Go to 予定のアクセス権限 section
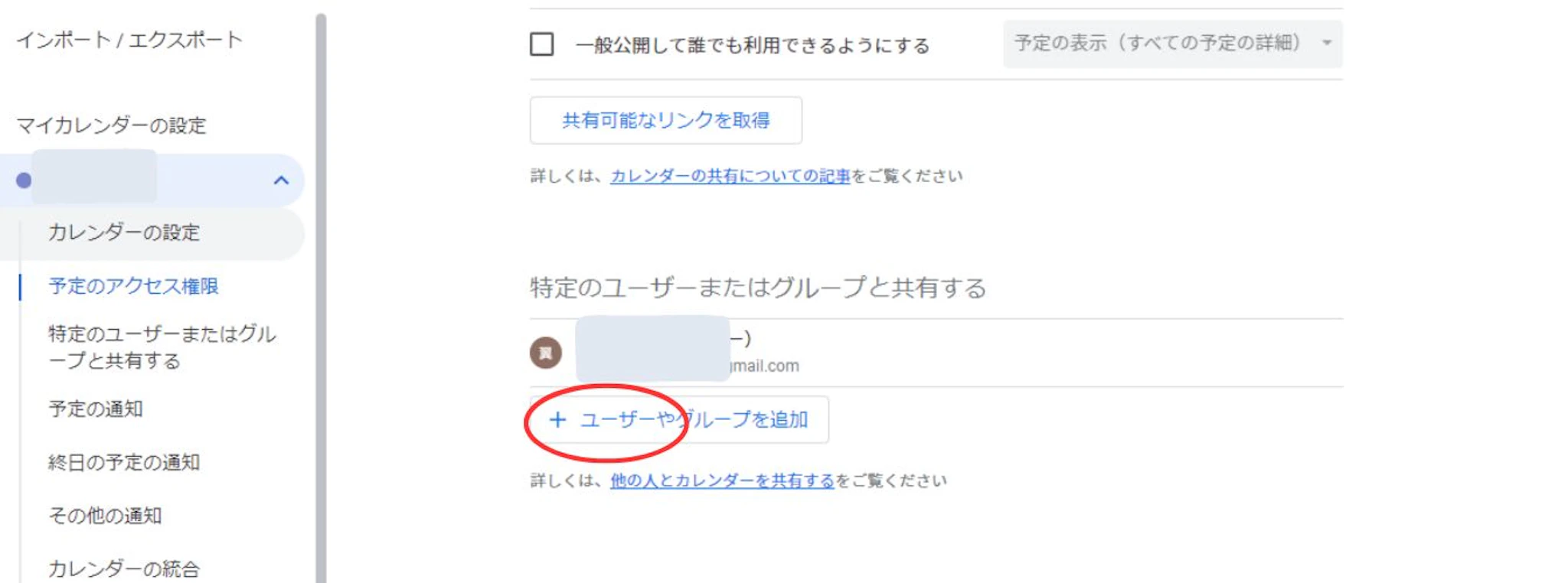Image resolution: width=1568 pixels, height=583 pixels. coord(133,286)
